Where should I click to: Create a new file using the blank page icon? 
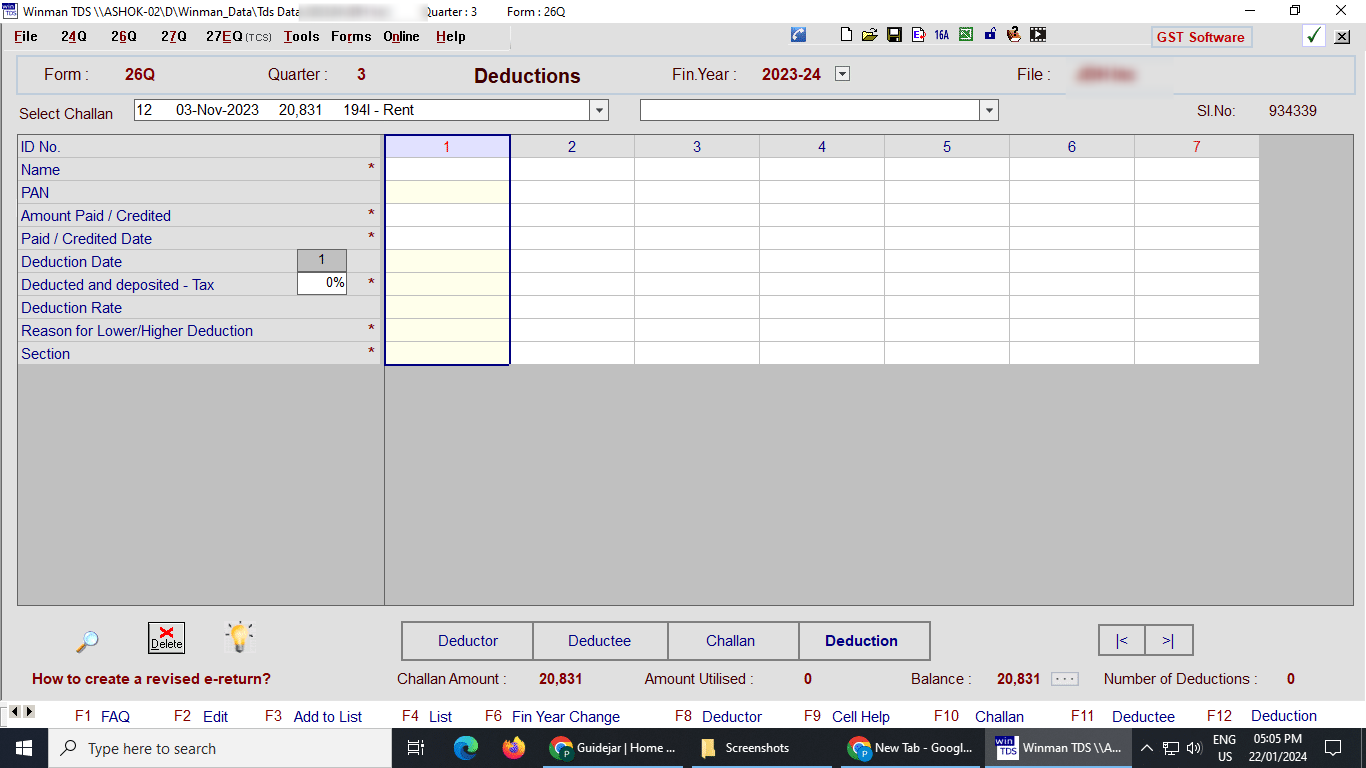tap(846, 34)
